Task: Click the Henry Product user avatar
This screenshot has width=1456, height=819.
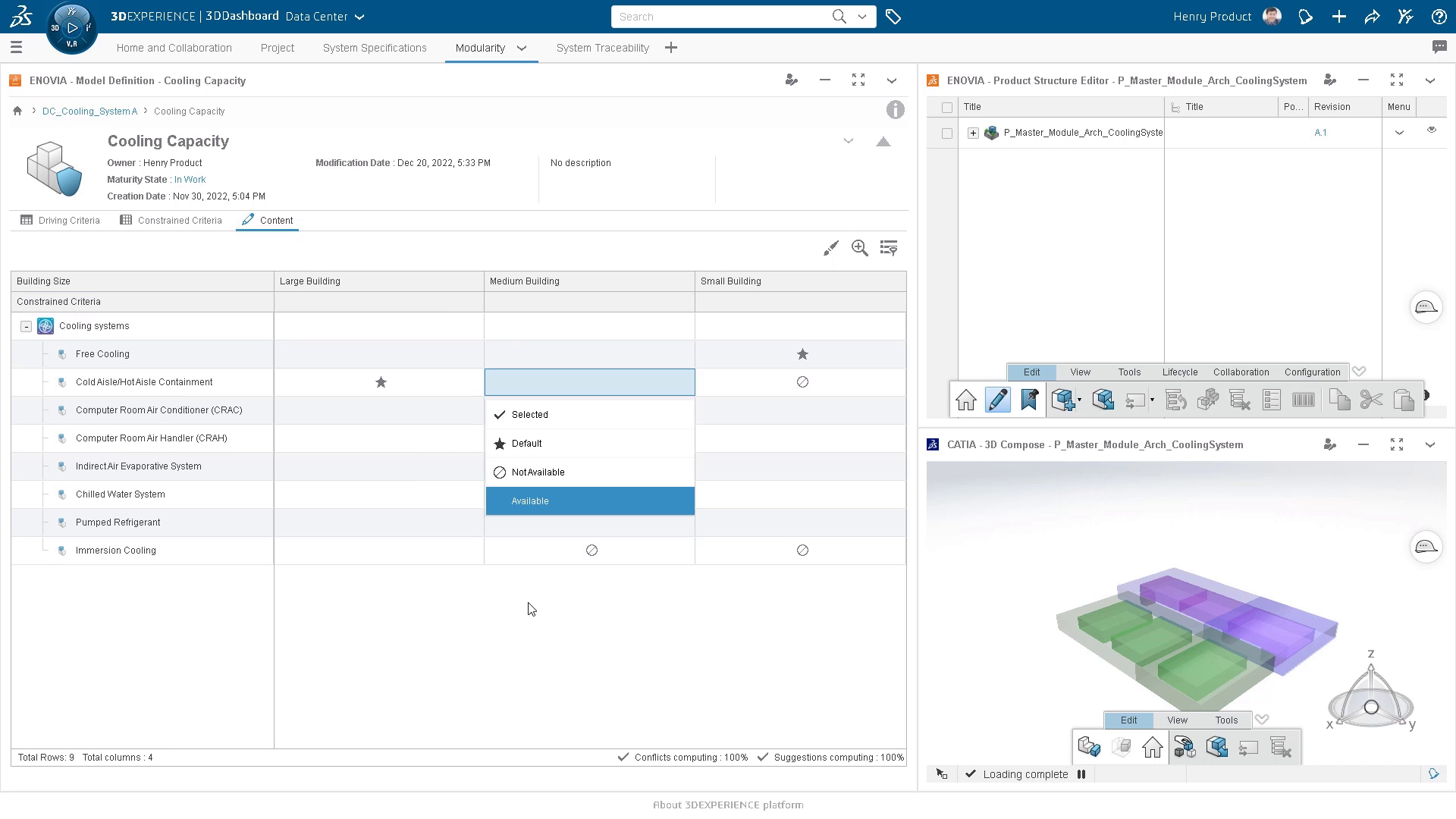Action: tap(1272, 17)
